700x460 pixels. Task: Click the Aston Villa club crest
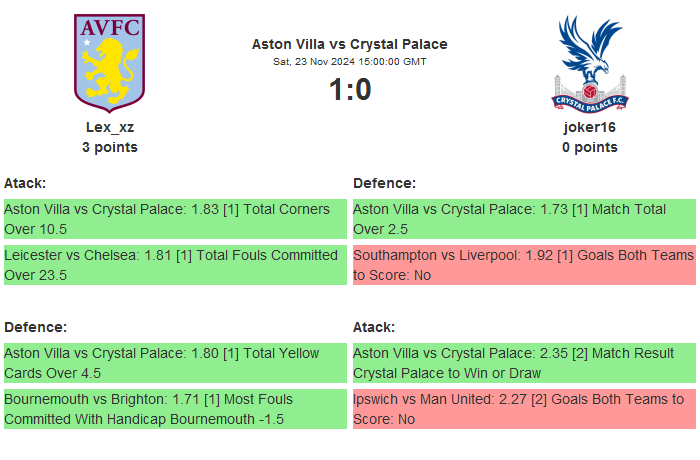pyautogui.click(x=109, y=61)
